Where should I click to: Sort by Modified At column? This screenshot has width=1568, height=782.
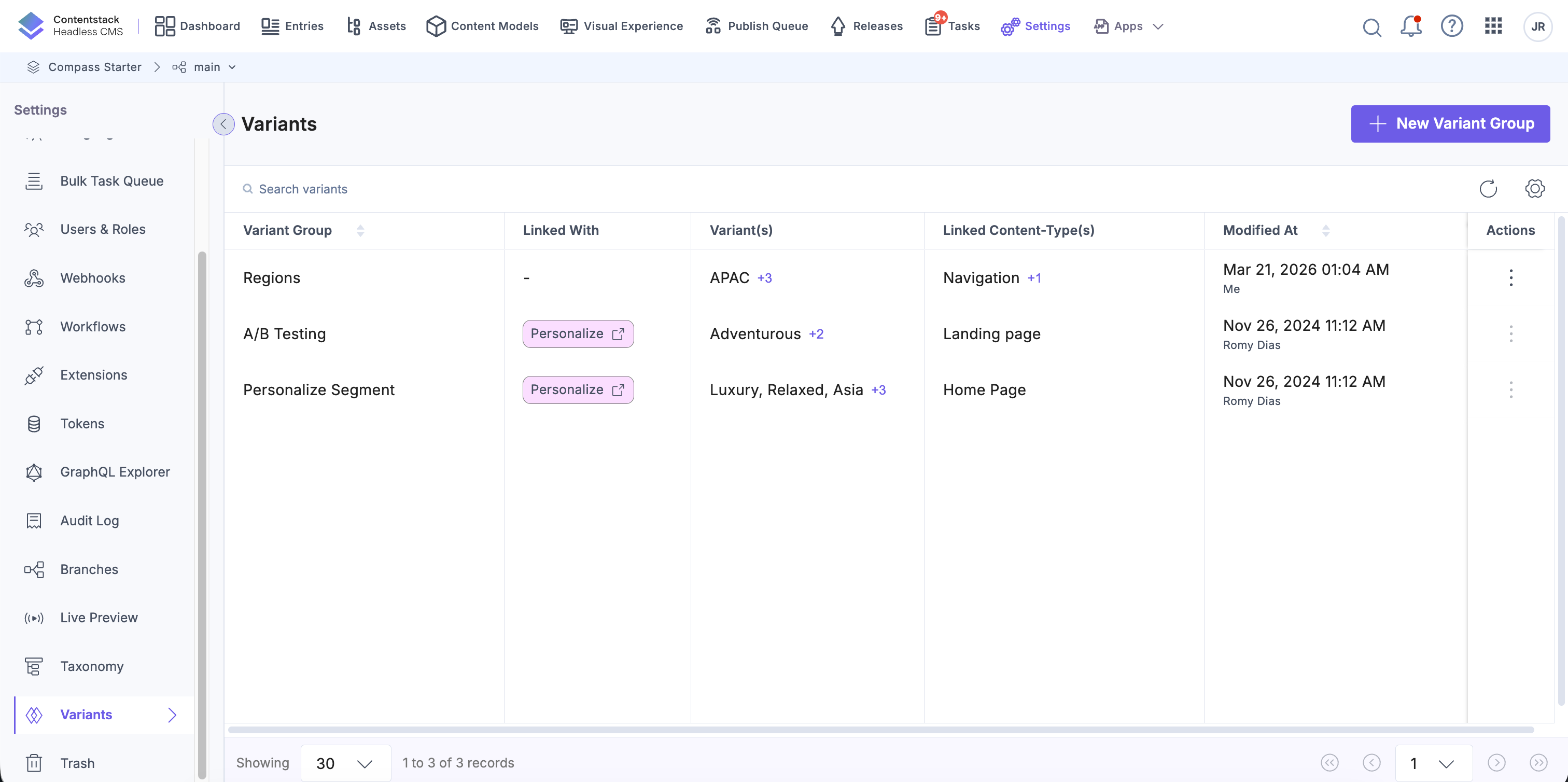pos(1326,231)
